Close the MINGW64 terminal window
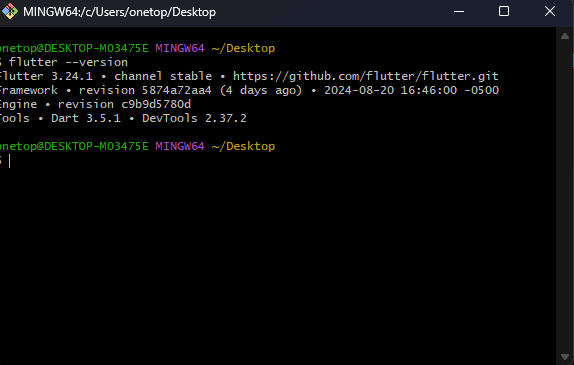574x365 pixels. 549,11
